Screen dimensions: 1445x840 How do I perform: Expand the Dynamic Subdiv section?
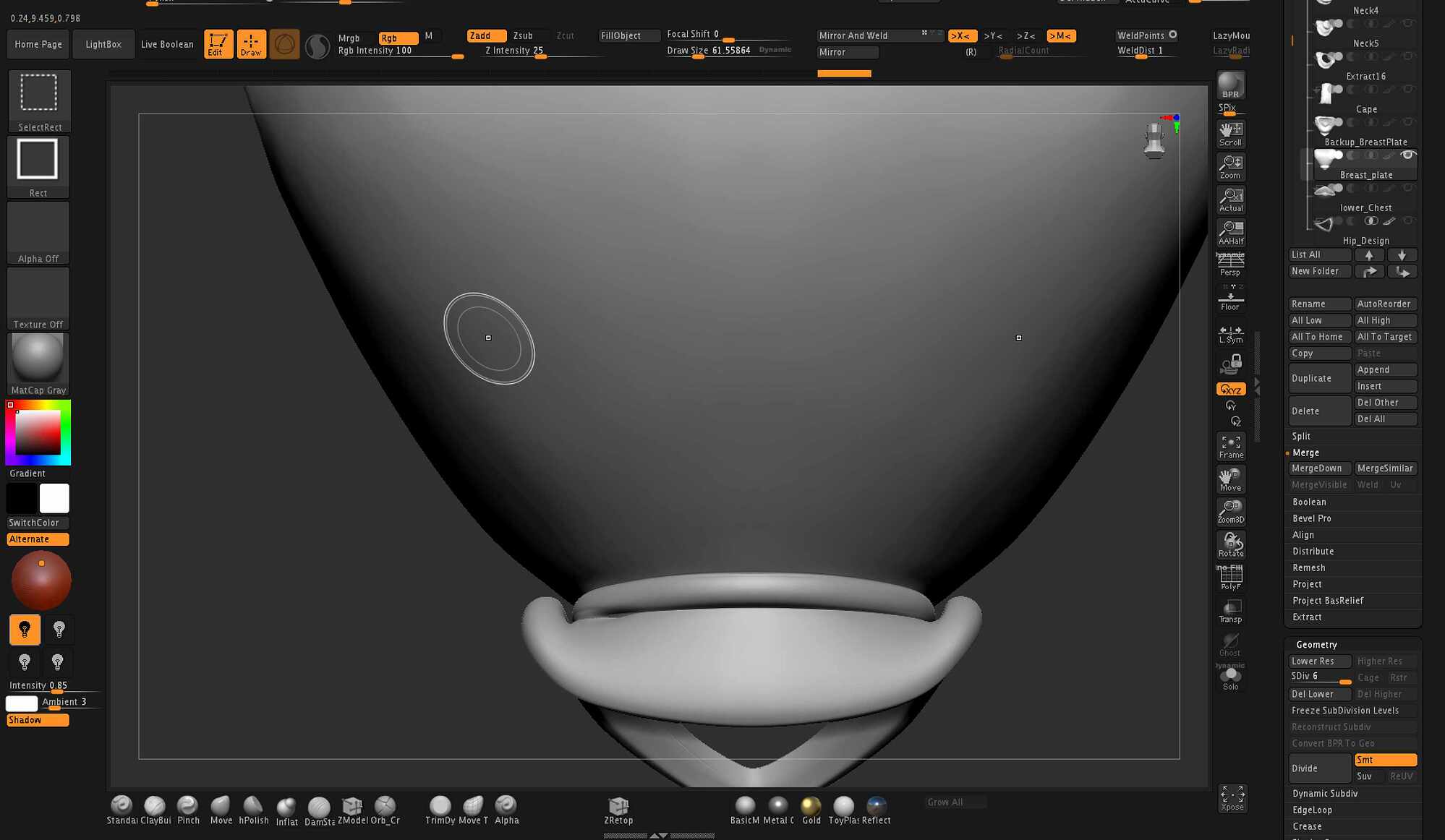coord(1326,793)
